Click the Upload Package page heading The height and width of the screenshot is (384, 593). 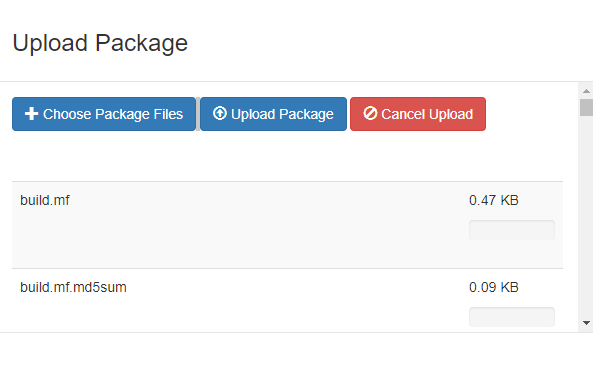coord(100,43)
